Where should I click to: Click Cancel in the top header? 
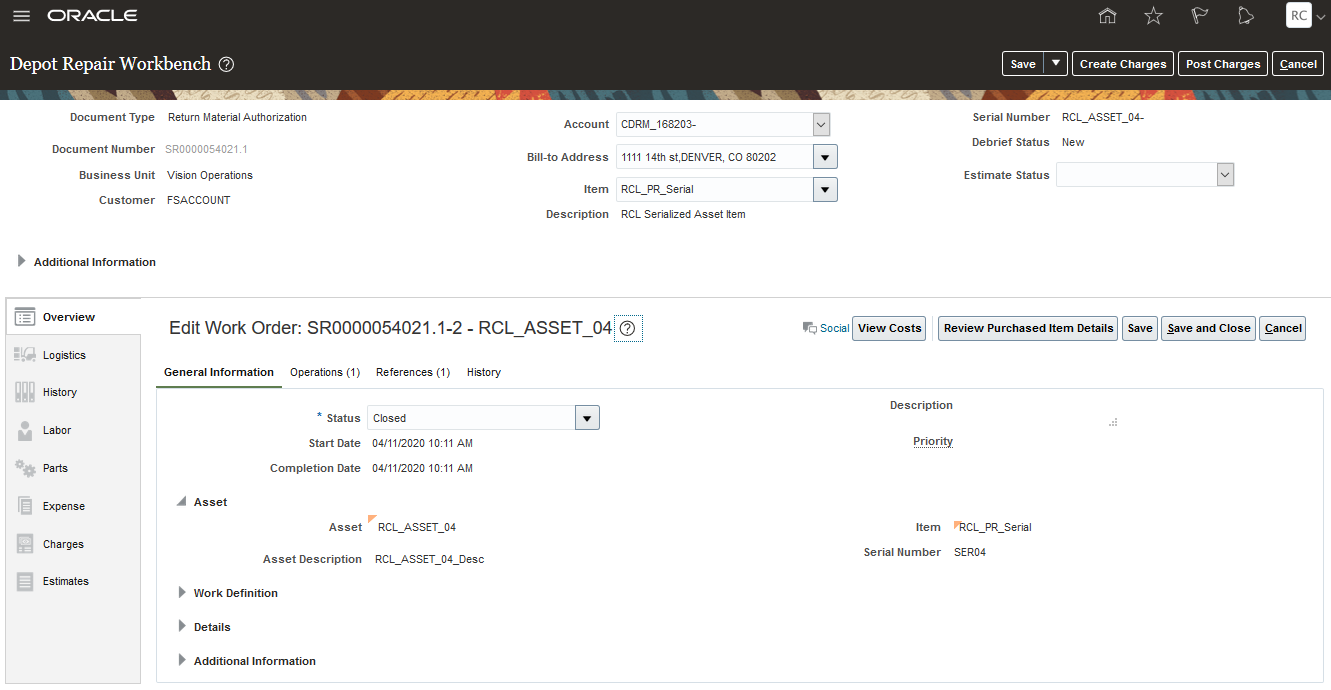(x=1298, y=64)
